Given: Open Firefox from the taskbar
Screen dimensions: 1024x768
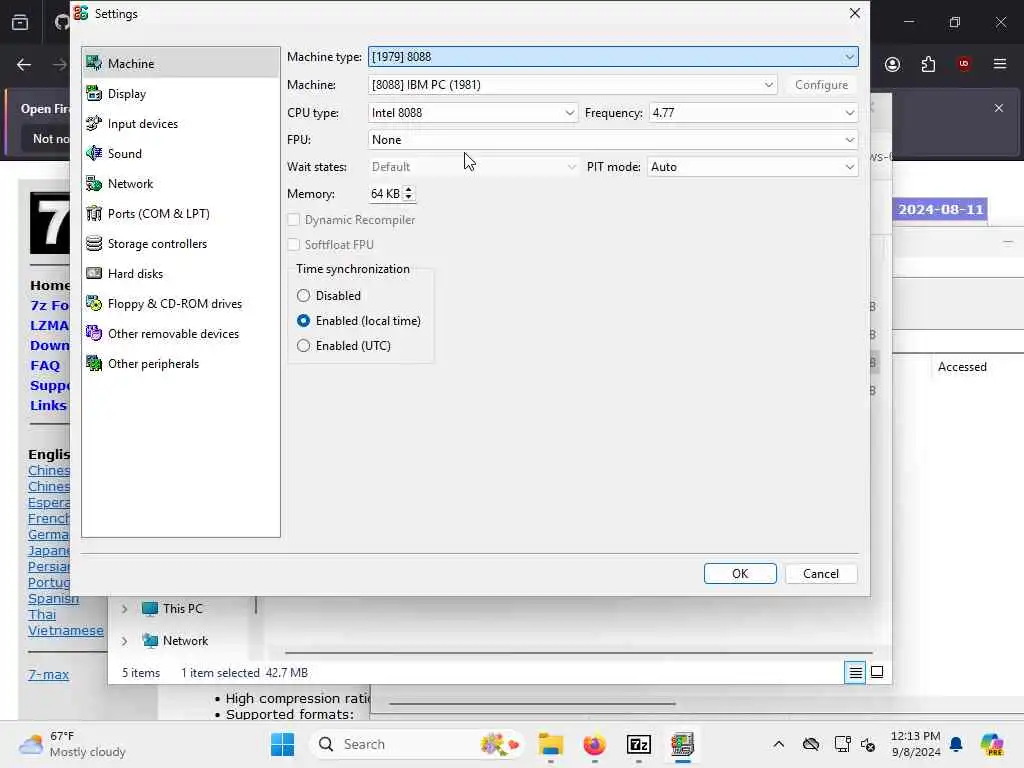Looking at the screenshot, I should pos(594,744).
